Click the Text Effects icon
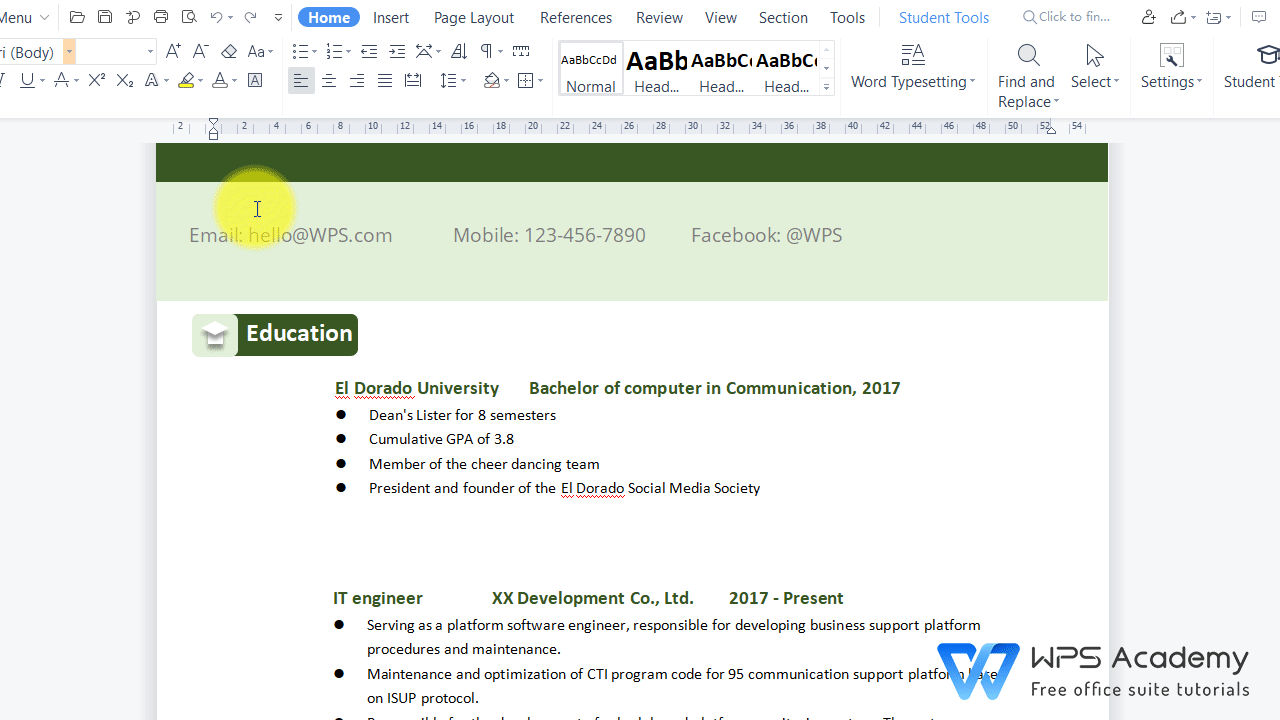1280x720 pixels. [x=152, y=80]
